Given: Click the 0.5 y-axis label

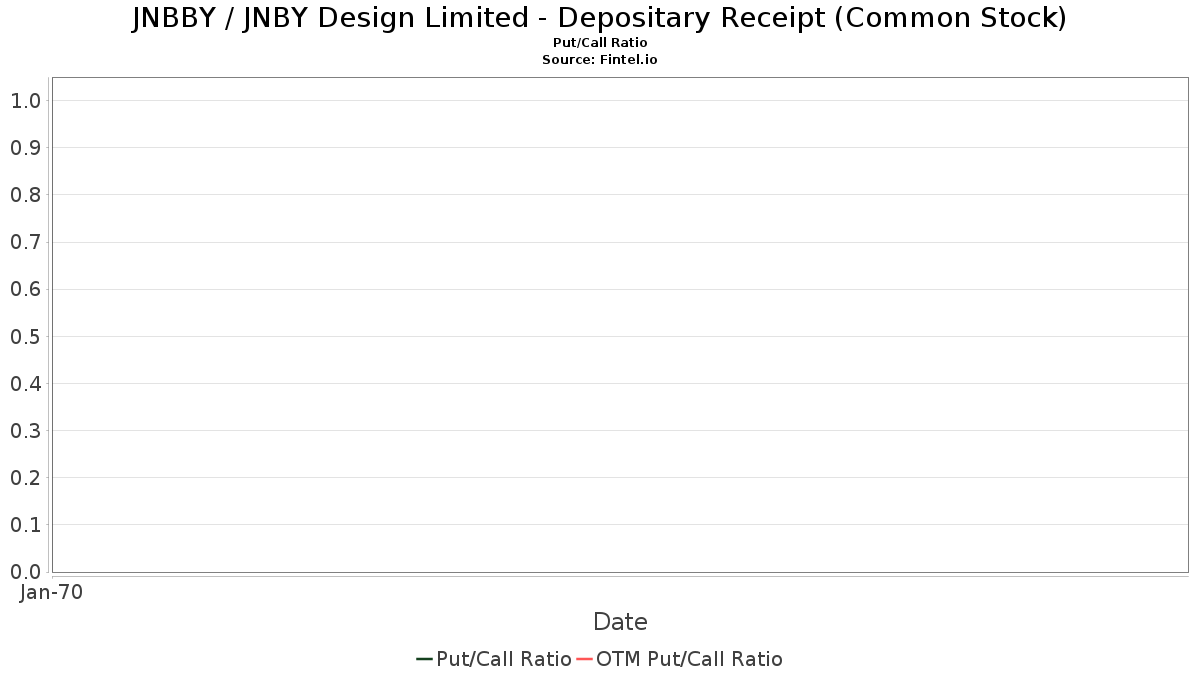Looking at the screenshot, I should pos(25,336).
